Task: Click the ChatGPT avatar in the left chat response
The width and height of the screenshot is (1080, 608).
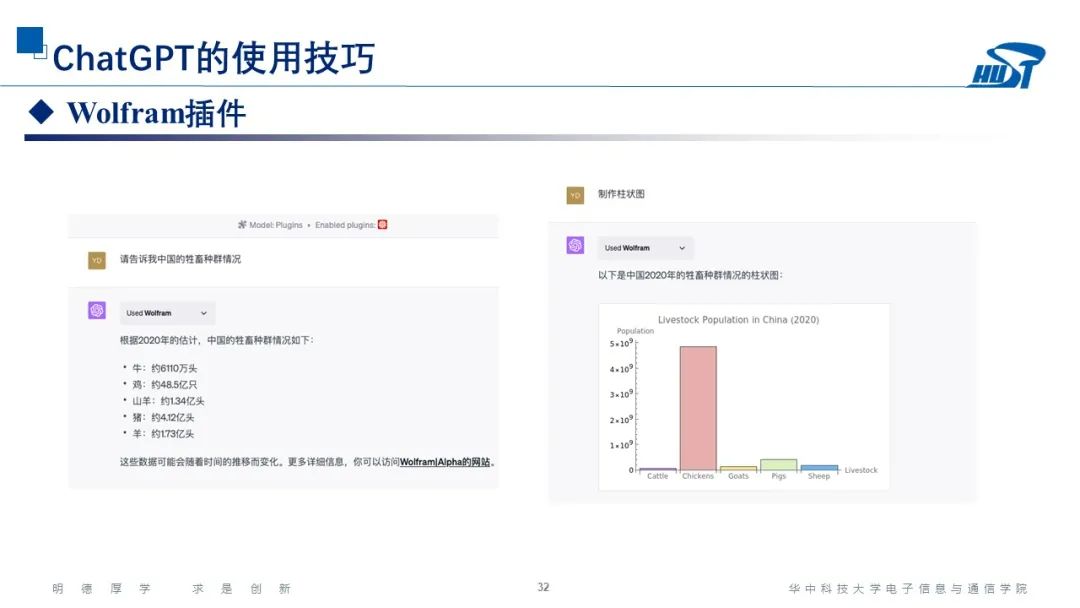Action: (96, 311)
